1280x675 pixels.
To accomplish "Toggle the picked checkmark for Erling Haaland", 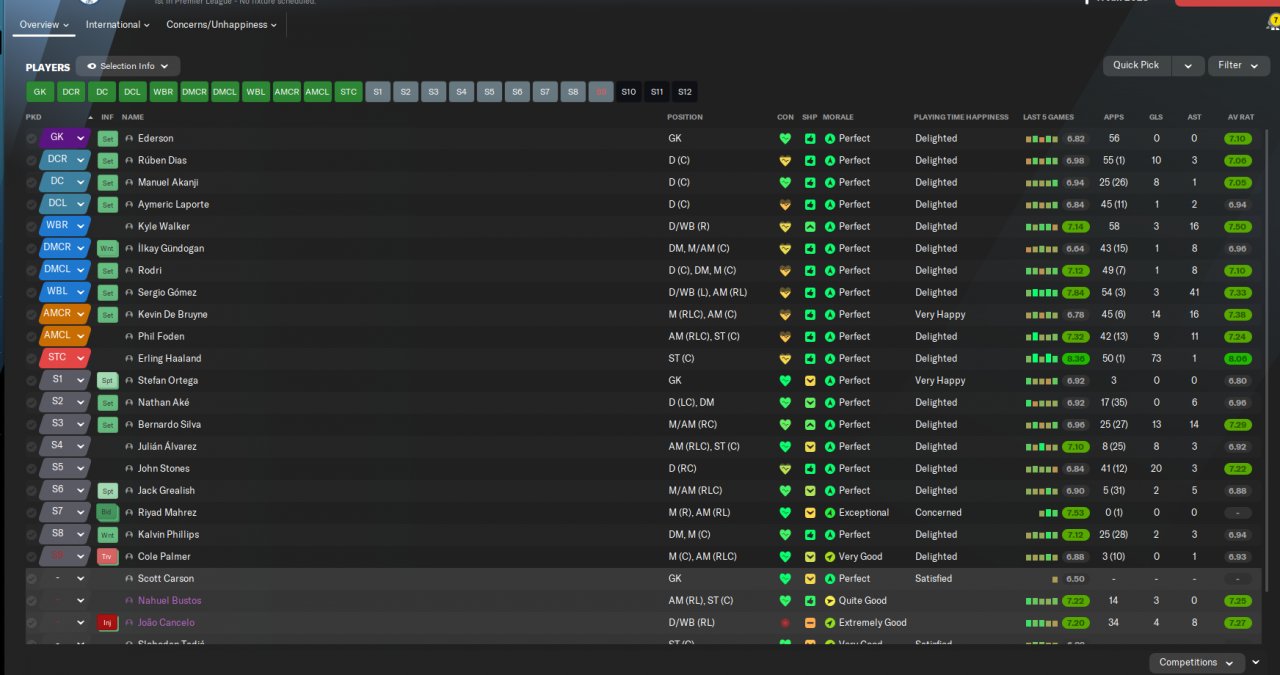I will coord(31,358).
